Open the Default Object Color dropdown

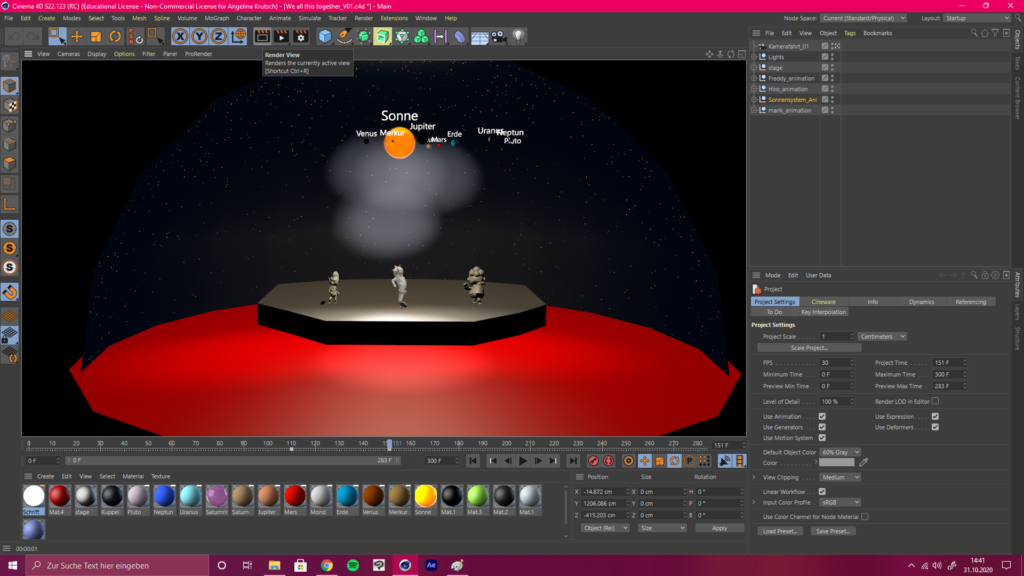coord(840,452)
